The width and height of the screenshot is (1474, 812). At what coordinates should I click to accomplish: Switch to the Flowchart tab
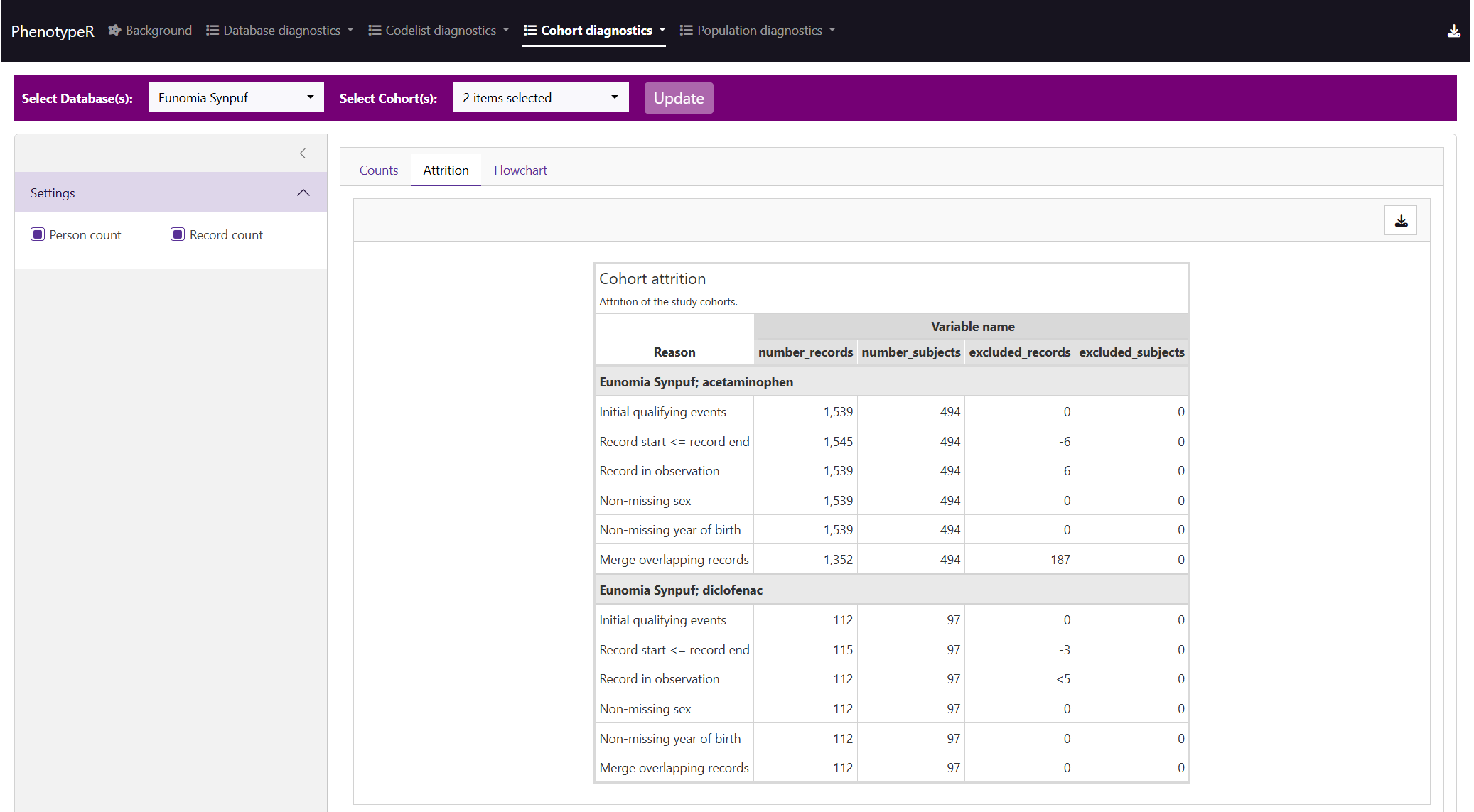coord(520,170)
